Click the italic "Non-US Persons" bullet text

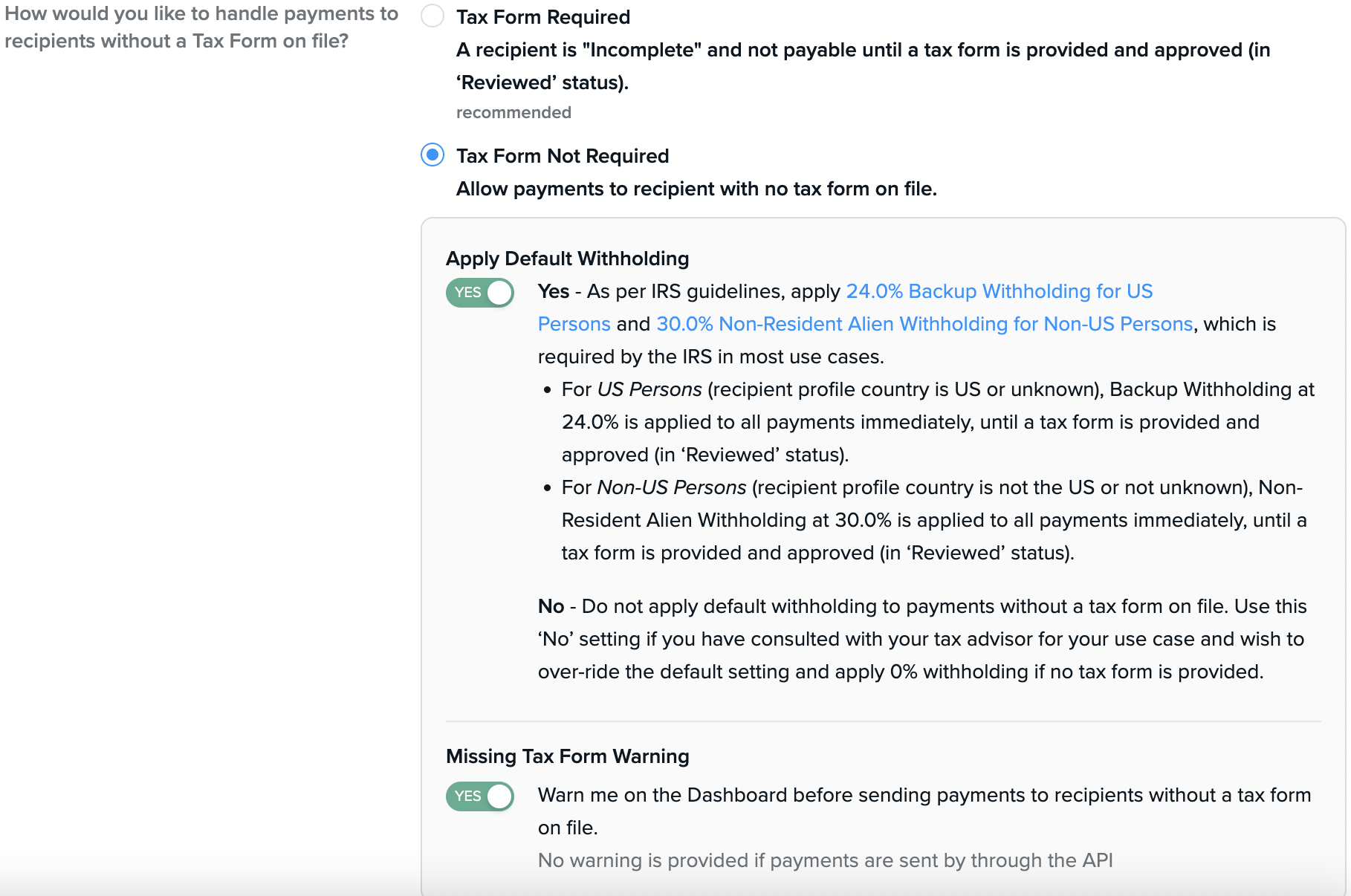click(672, 487)
